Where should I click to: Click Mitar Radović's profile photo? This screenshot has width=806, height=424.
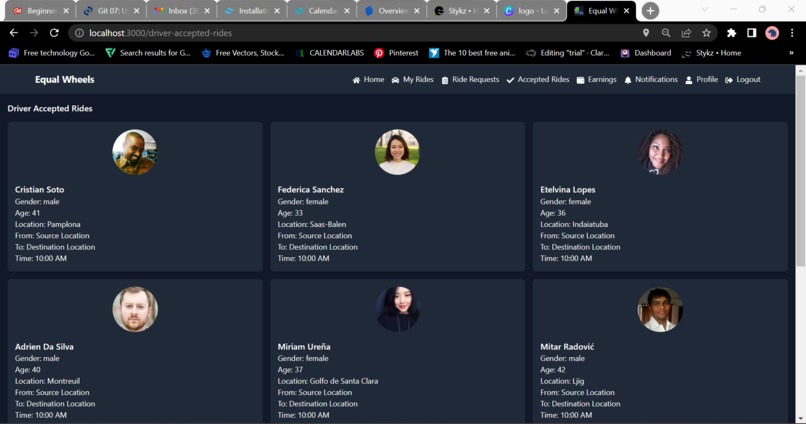pyautogui.click(x=660, y=309)
